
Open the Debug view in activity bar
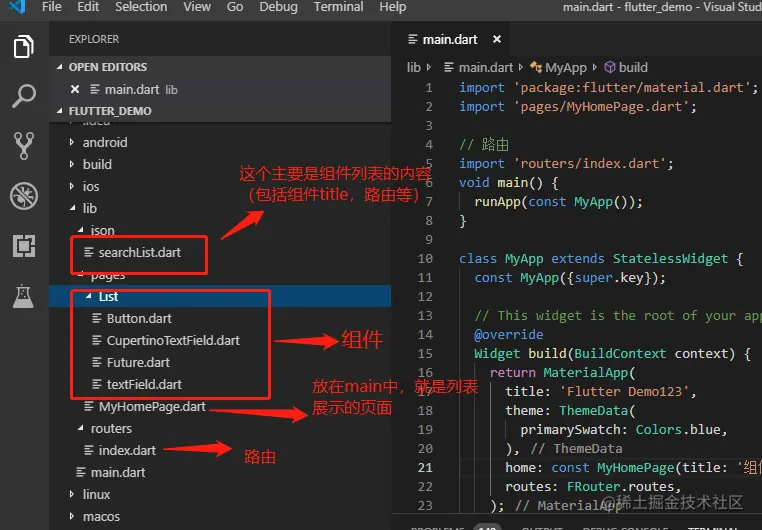tap(23, 196)
